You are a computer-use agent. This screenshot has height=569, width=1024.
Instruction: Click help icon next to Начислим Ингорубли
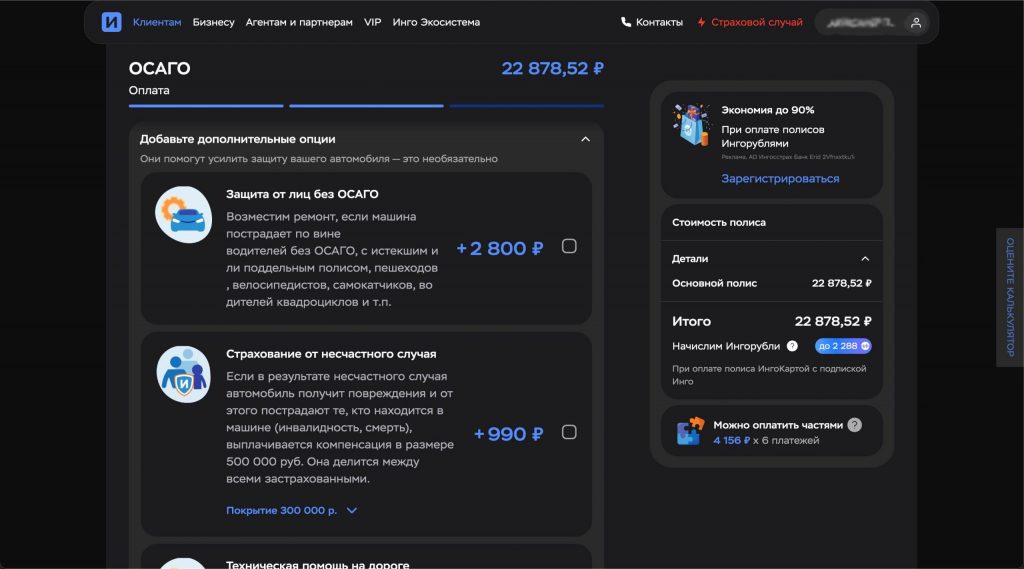tap(792, 346)
